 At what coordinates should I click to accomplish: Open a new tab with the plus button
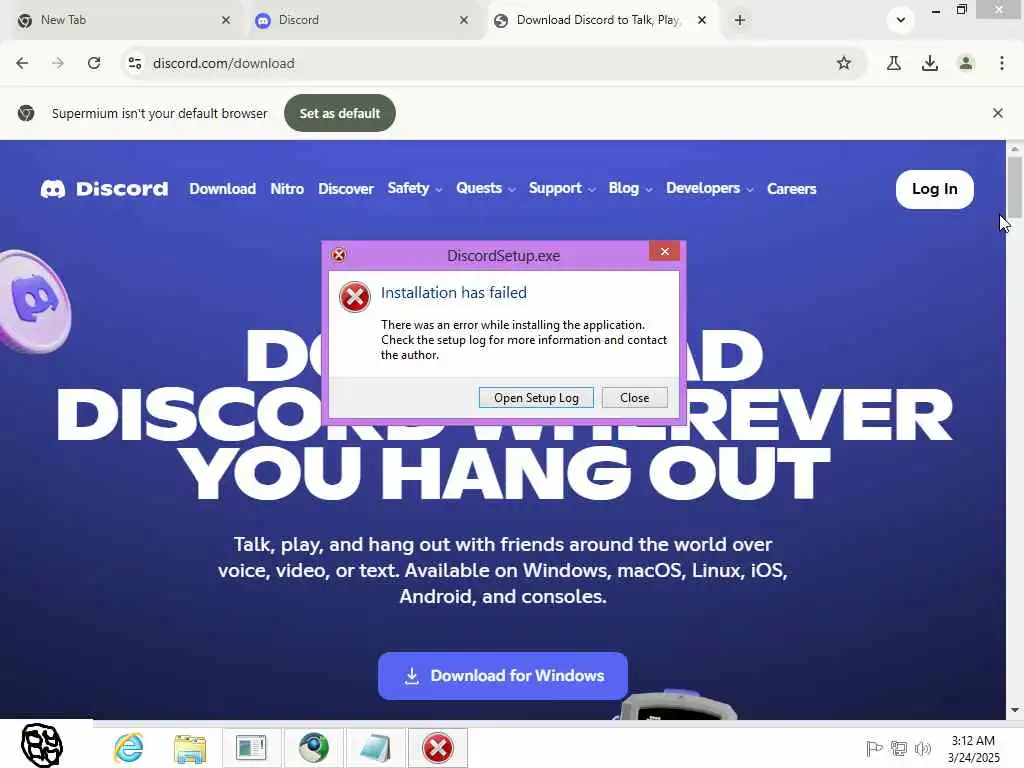pos(739,20)
